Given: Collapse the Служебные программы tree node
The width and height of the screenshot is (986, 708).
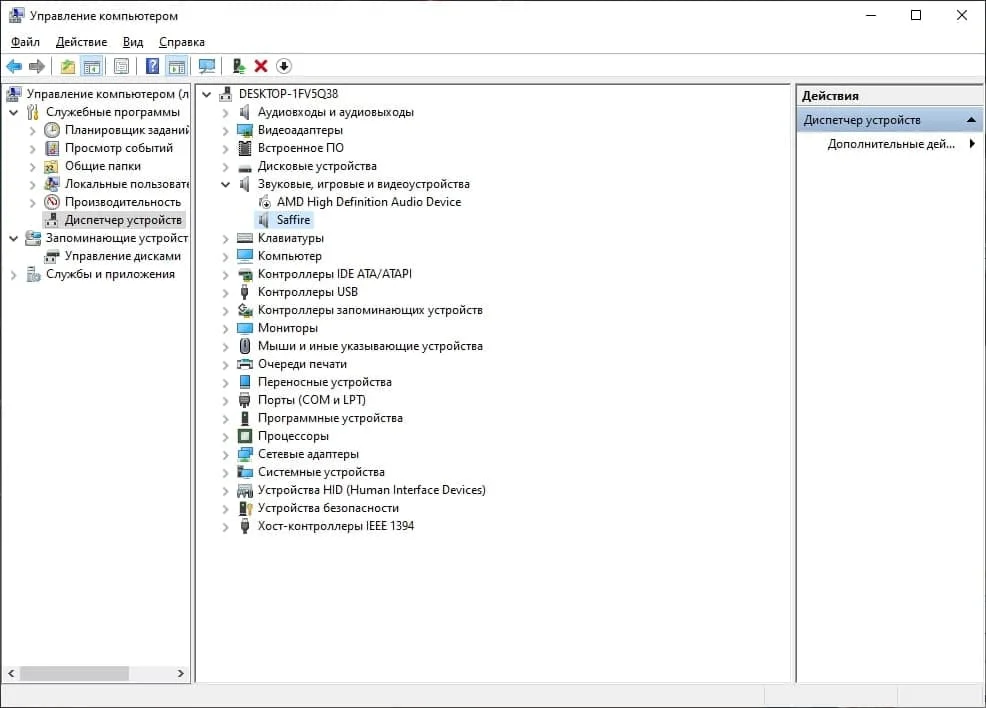Looking at the screenshot, I should pyautogui.click(x=13, y=113).
